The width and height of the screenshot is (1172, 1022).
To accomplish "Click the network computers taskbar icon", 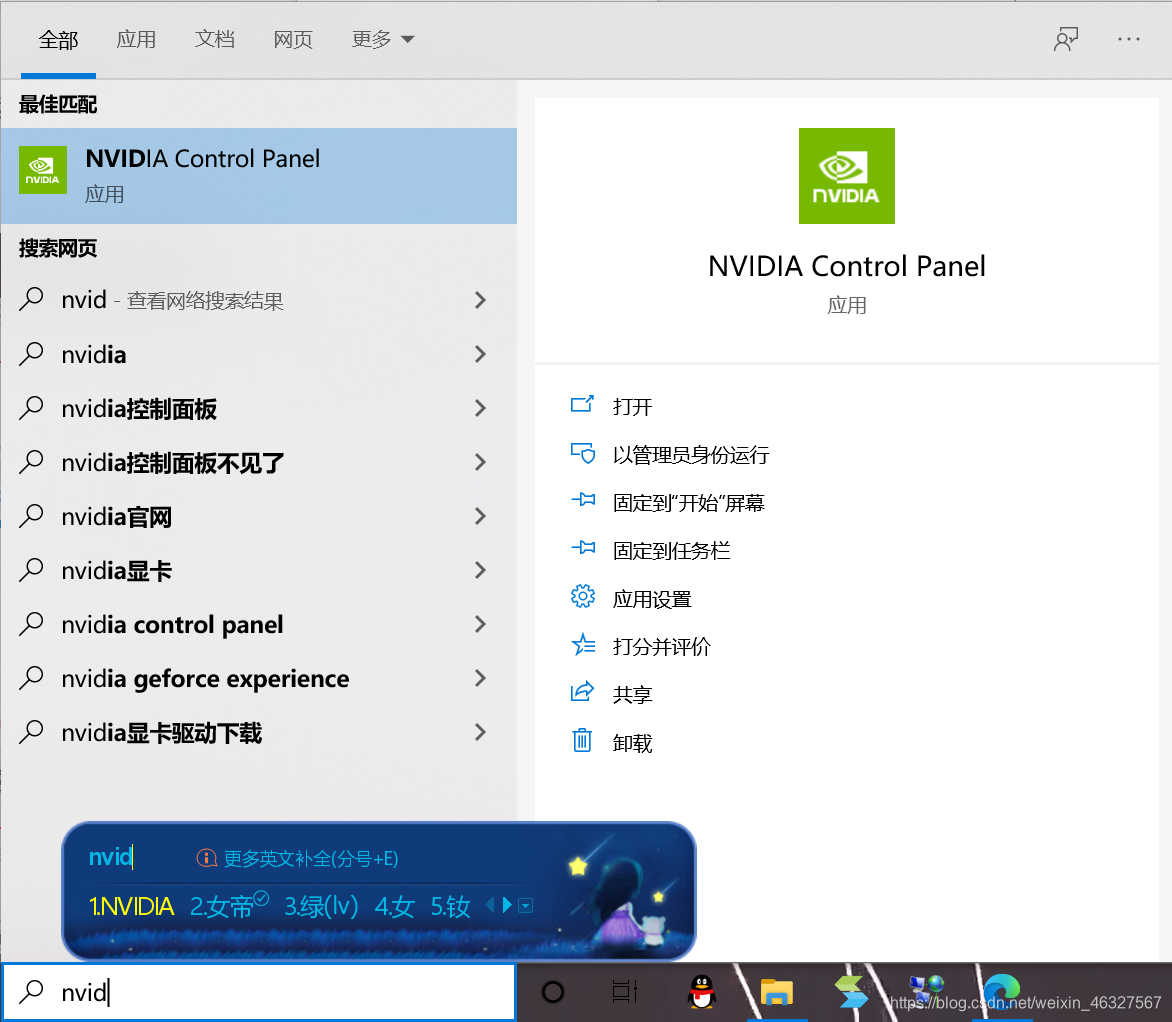I will [926, 991].
